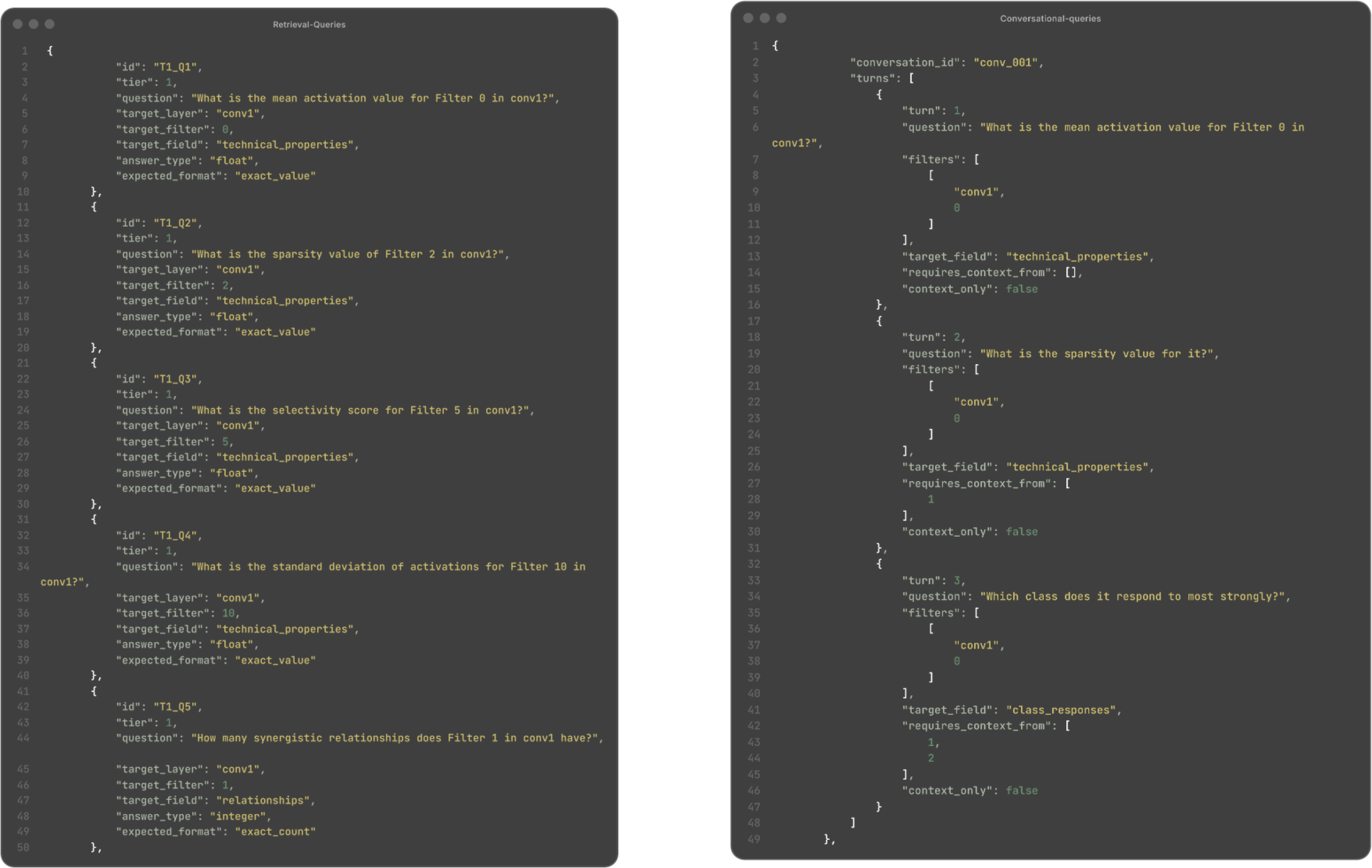The image size is (1372, 868).
Task: Click the "turn": 2 line
Action: pos(934,337)
